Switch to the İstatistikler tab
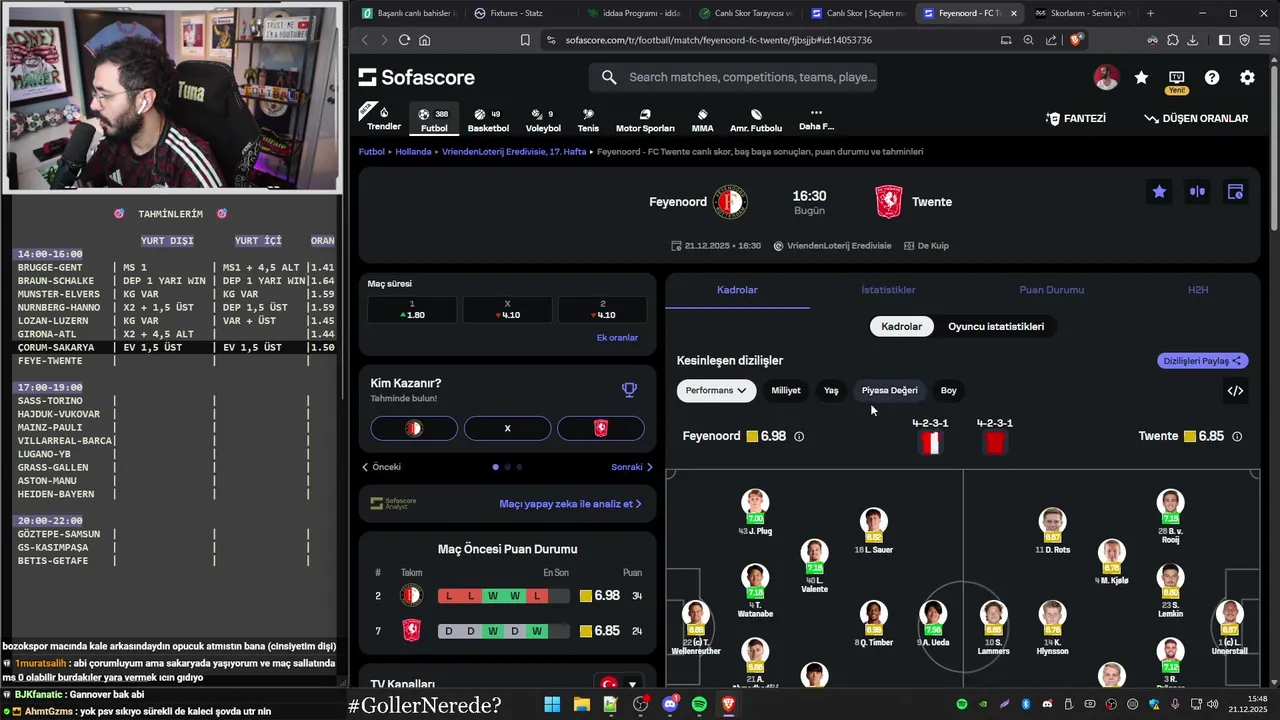 (x=888, y=290)
